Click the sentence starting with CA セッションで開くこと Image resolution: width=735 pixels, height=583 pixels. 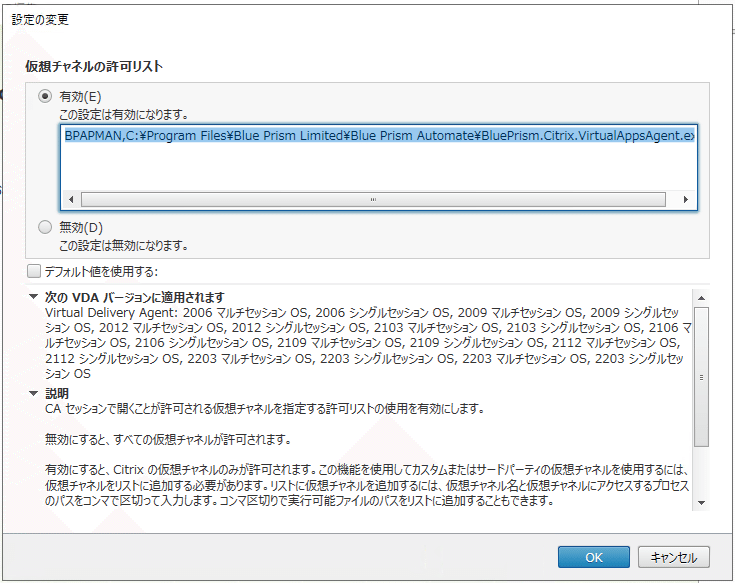point(265,409)
